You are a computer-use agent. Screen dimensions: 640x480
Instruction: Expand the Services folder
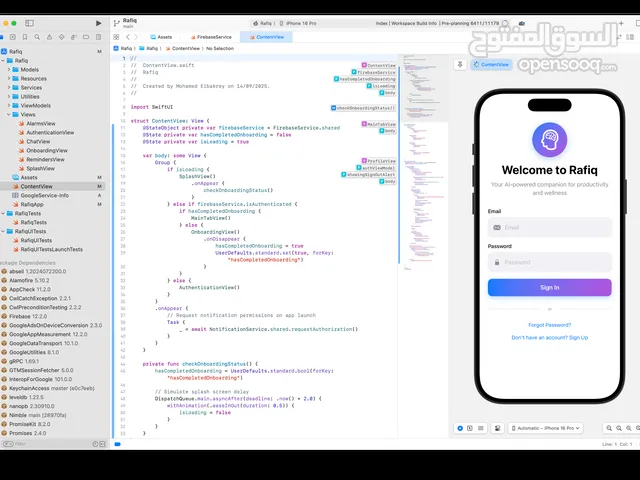(x=9, y=87)
